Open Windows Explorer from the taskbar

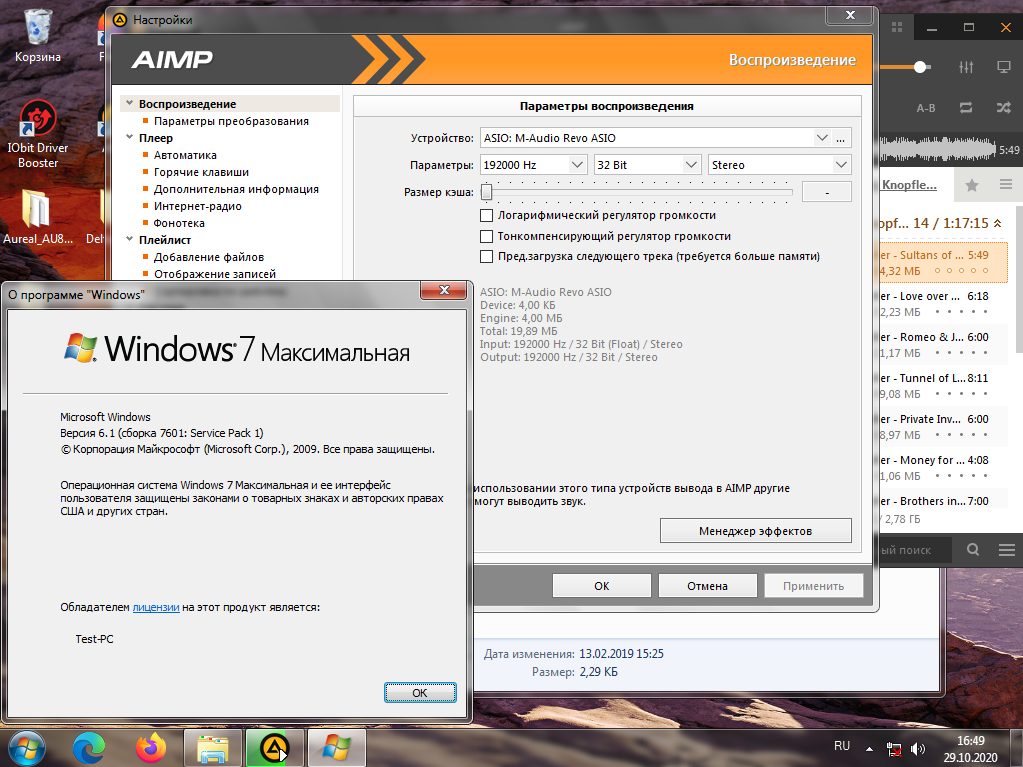point(213,748)
